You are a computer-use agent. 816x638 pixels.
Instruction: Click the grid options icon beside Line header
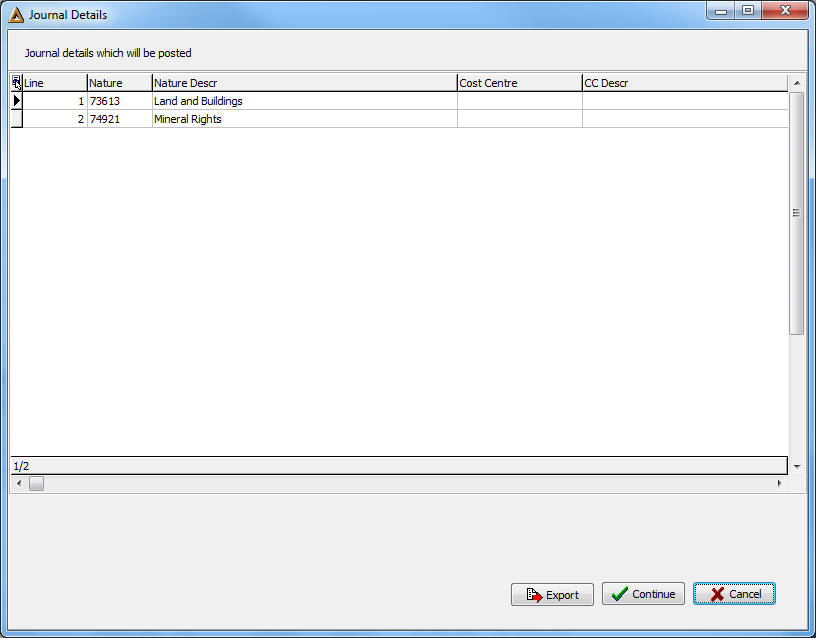[17, 83]
